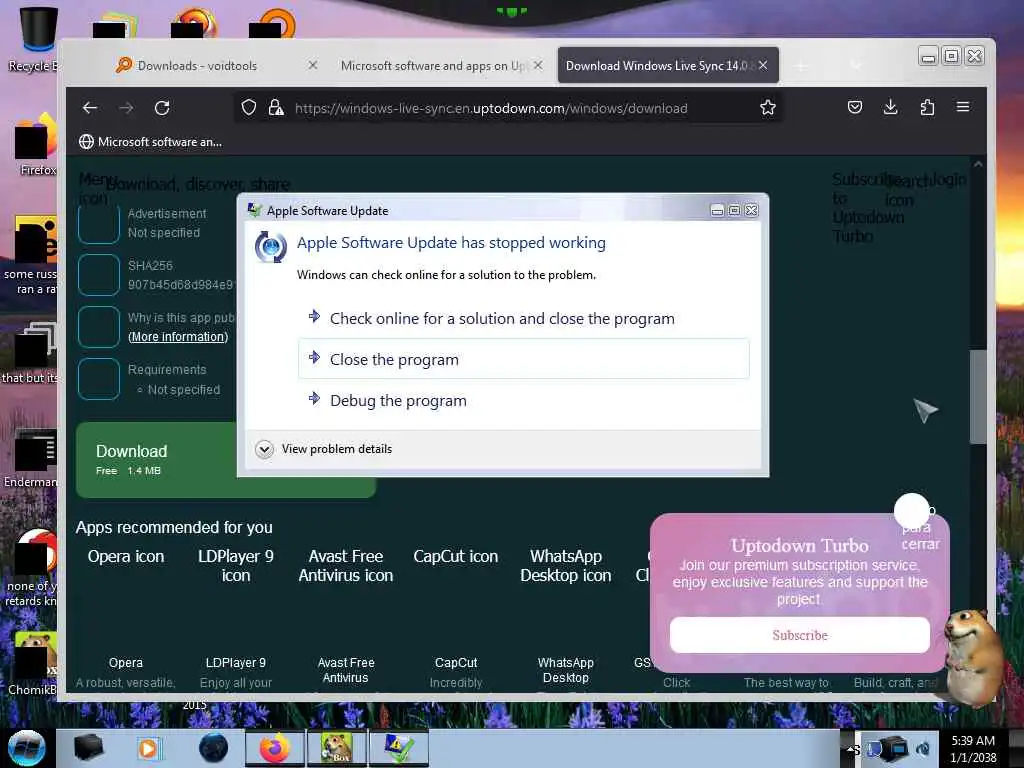
Task: Open the black box taskbar icon
Action: point(88,748)
